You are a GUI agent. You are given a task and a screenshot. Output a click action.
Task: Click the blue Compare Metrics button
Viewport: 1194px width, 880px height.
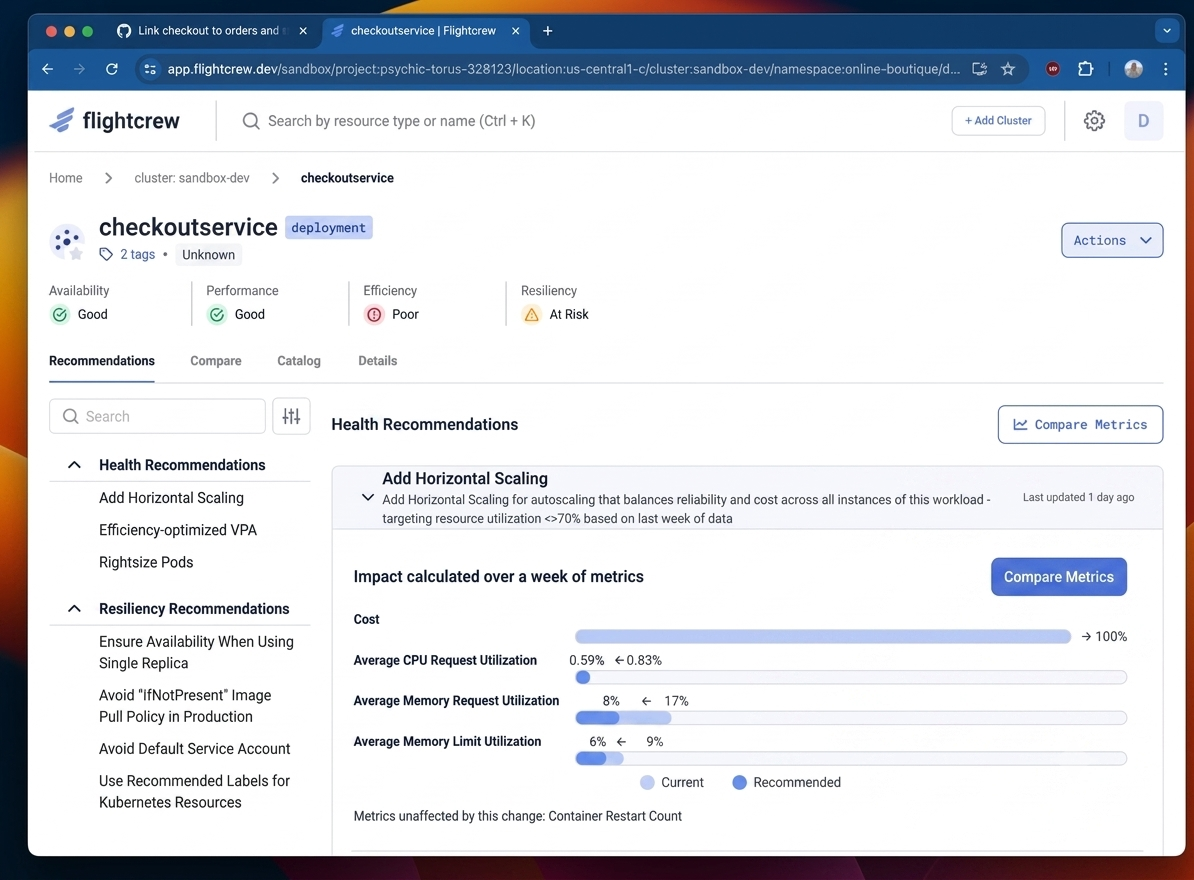[x=1058, y=577]
